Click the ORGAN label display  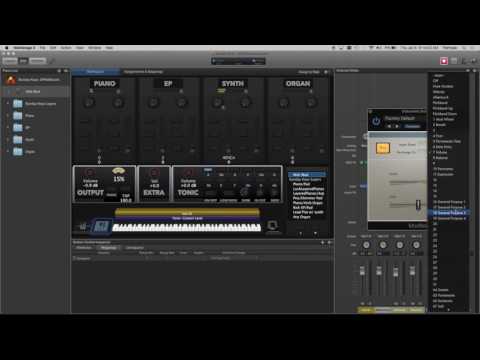298,84
